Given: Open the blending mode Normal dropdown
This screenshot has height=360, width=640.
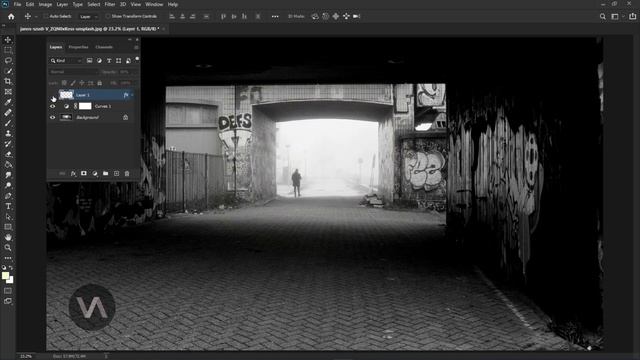Looking at the screenshot, I should pos(73,72).
